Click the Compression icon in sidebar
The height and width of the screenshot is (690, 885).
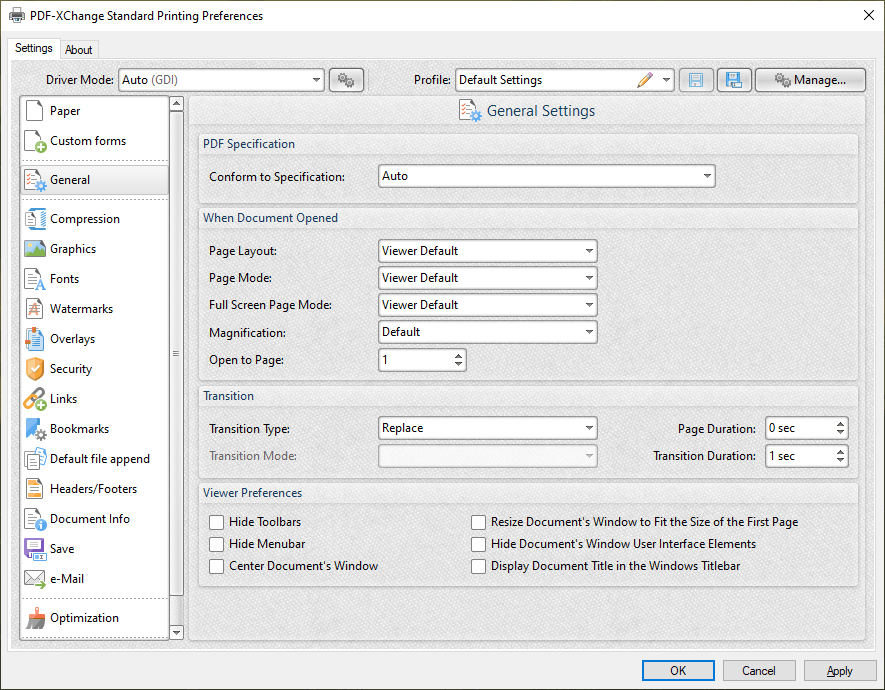point(35,219)
